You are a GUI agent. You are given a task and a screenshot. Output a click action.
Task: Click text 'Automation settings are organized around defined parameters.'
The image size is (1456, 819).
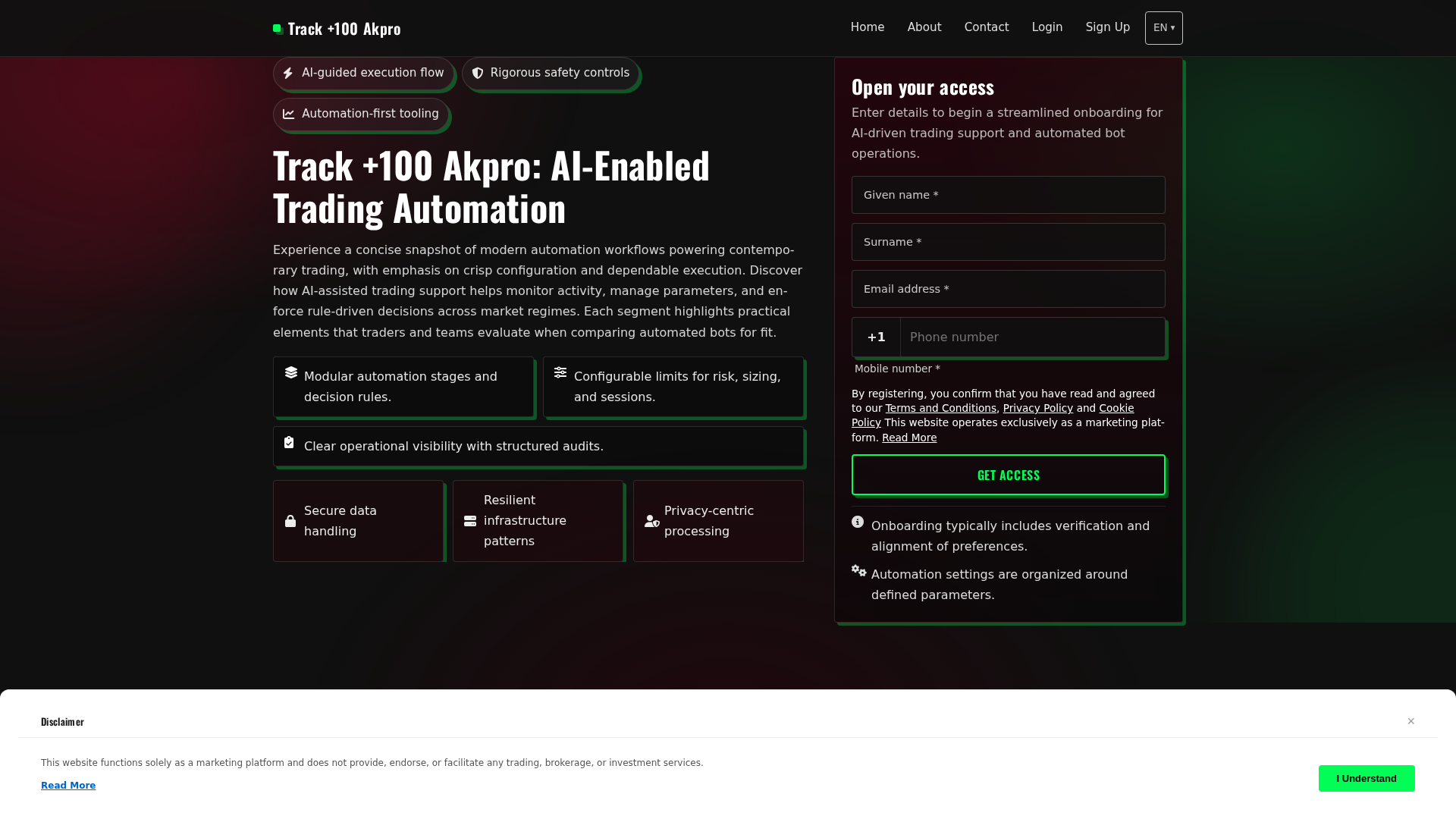tap(999, 585)
